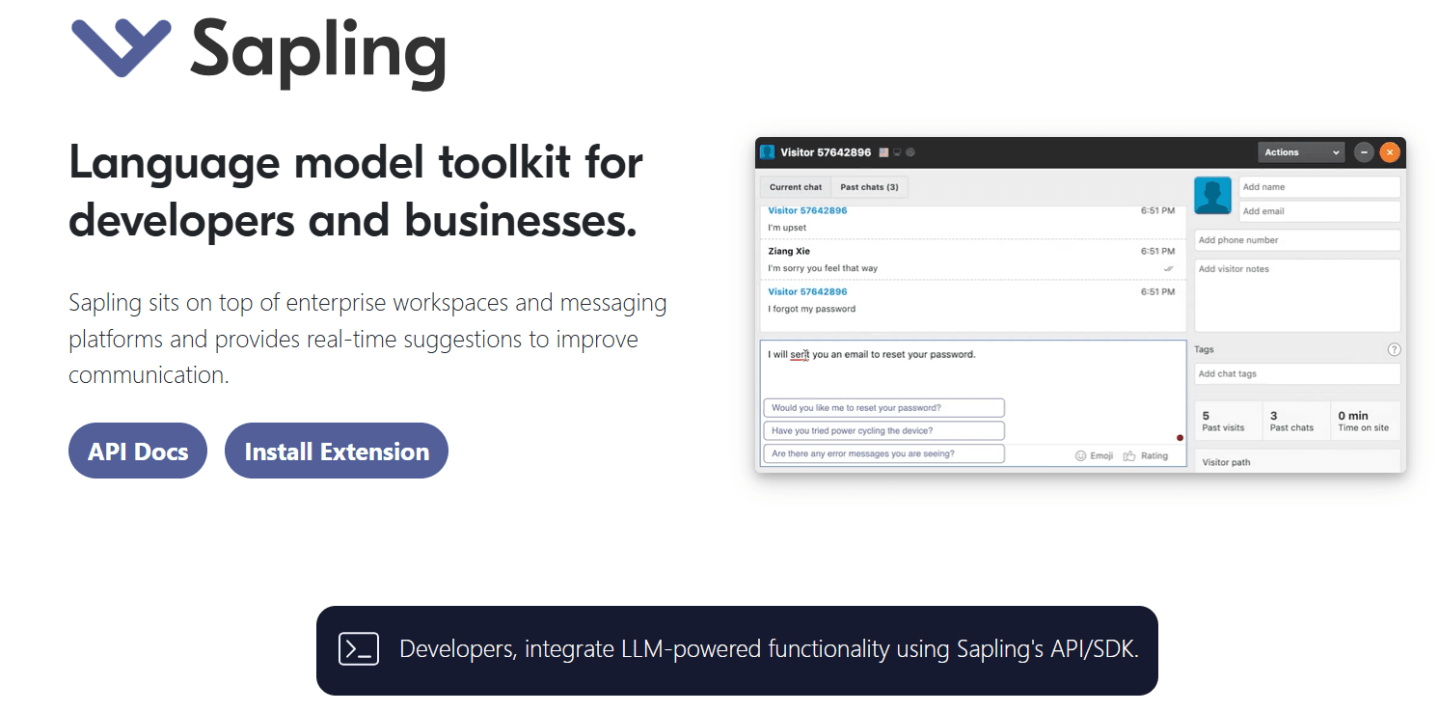Expand the Actions menu chevron
Image resolution: width=1439 pixels, height=712 pixels.
1336,151
